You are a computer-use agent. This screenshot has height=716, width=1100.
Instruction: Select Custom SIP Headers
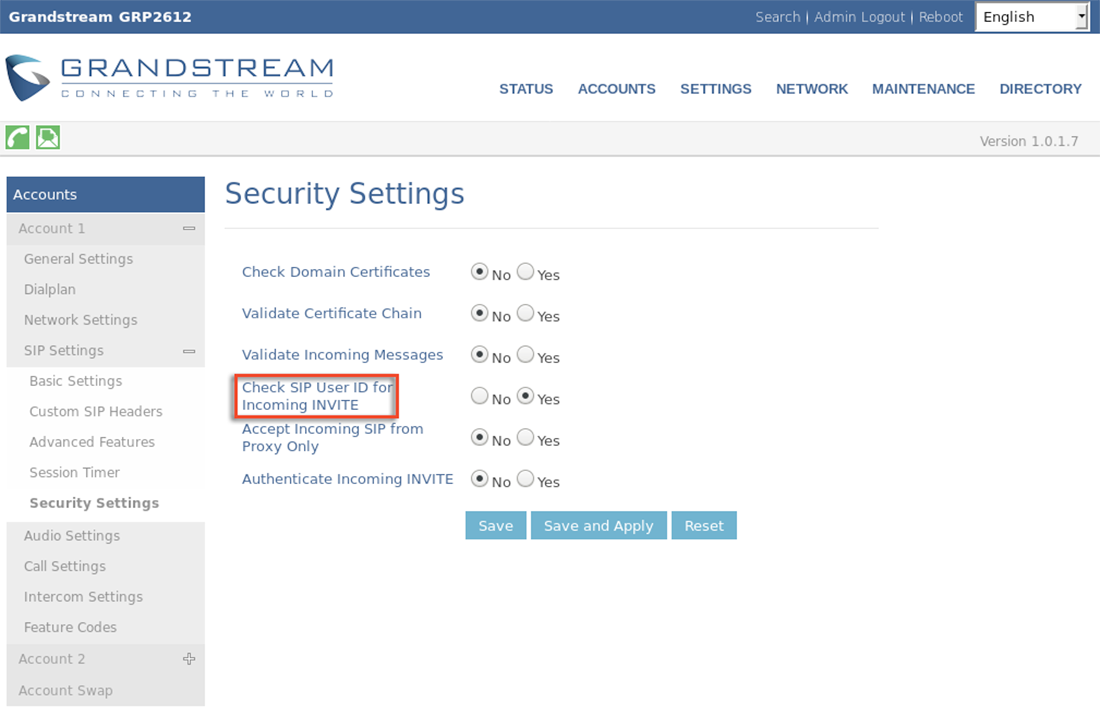coord(96,412)
